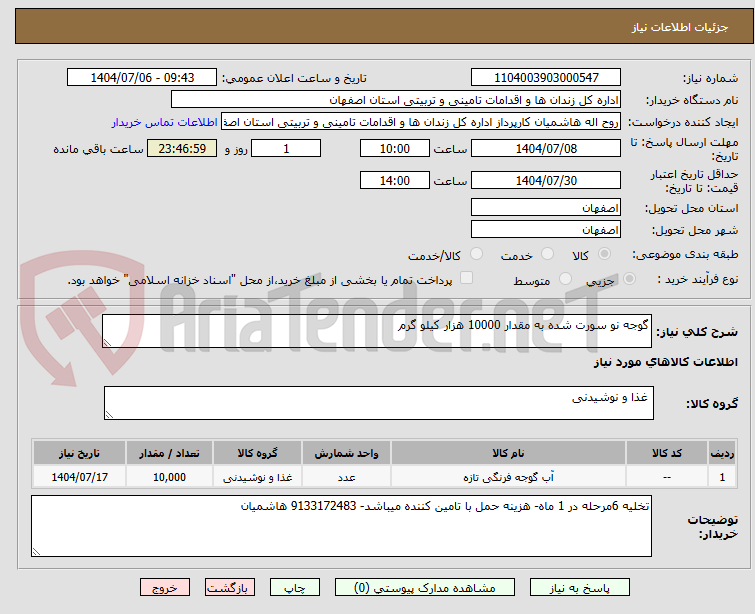Click the general description text area

[377, 331]
